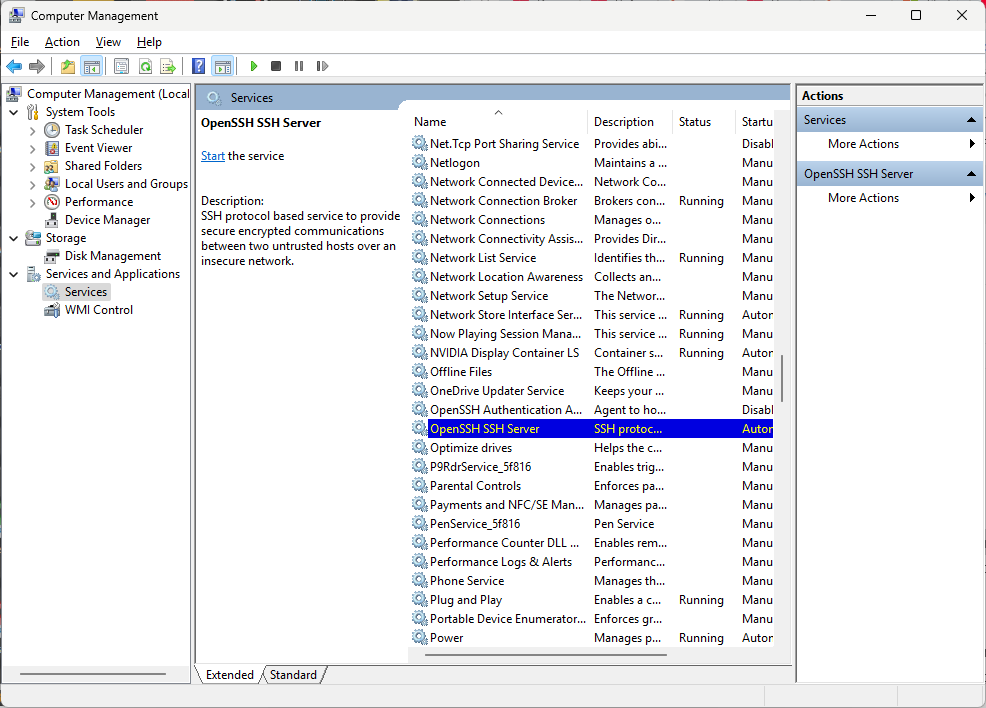Viewport: 986px width, 708px height.
Task: Click the blue Help question mark icon
Action: tap(198, 66)
